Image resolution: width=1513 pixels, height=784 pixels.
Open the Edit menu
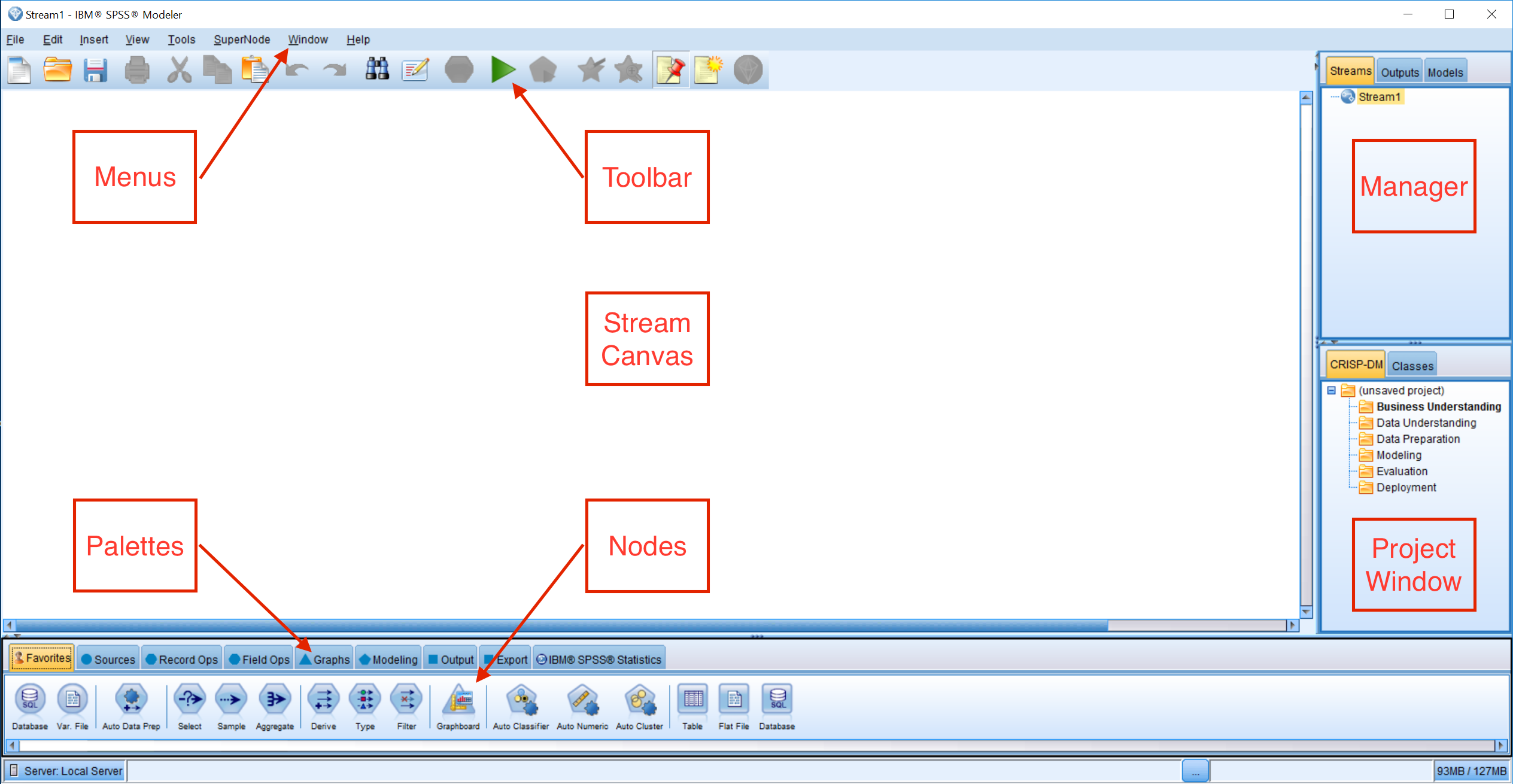point(53,39)
